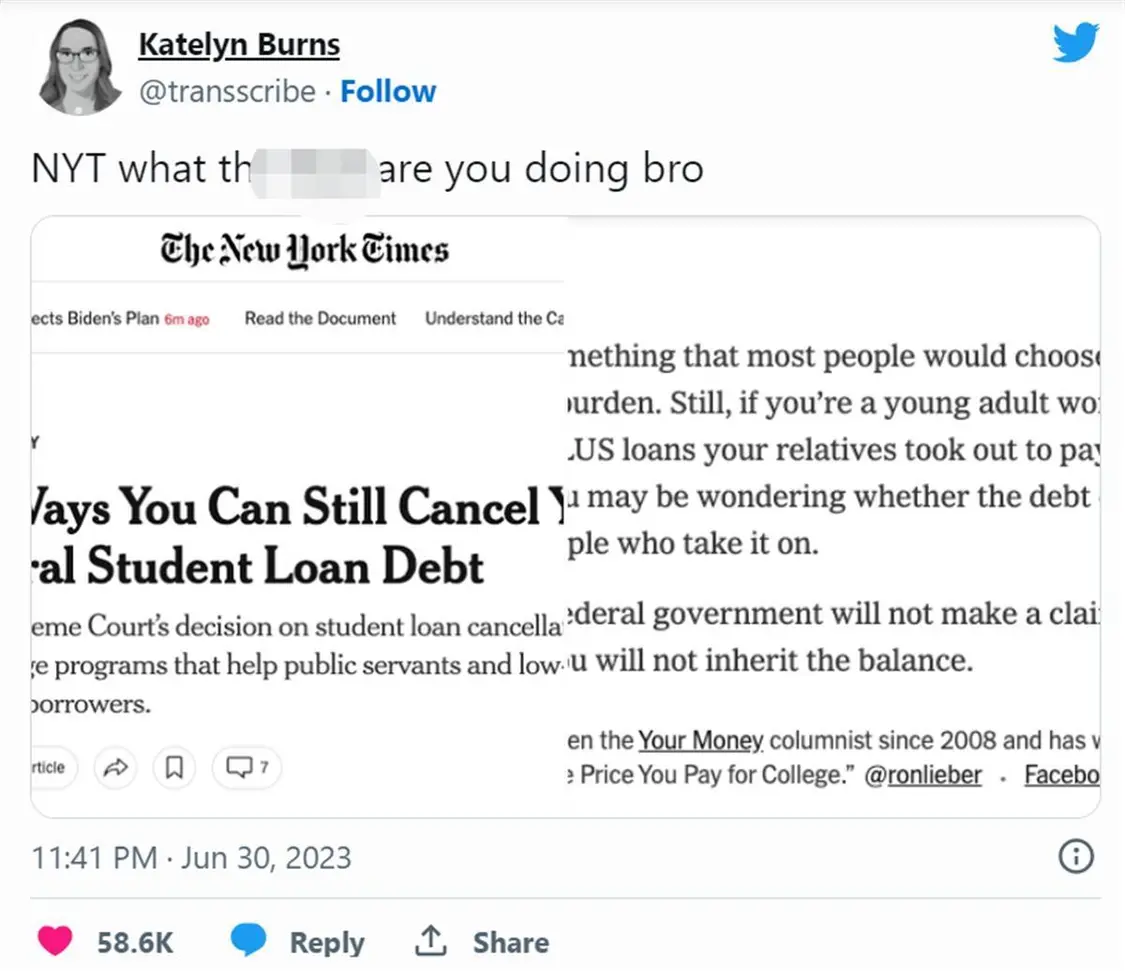1125x971 pixels.
Task: Follow the @transscribe account
Action: click(387, 91)
